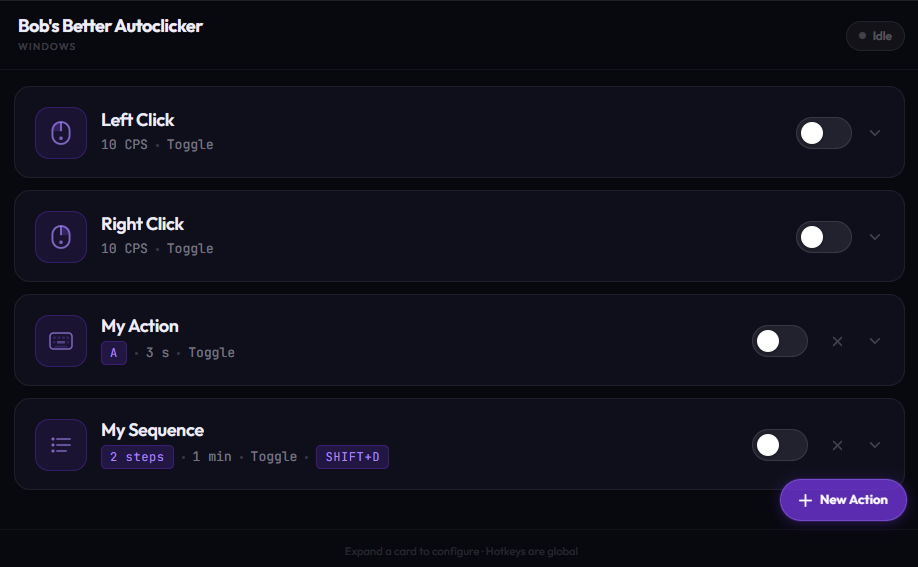The width and height of the screenshot is (918, 567).
Task: Create a New Action
Action: click(x=843, y=500)
